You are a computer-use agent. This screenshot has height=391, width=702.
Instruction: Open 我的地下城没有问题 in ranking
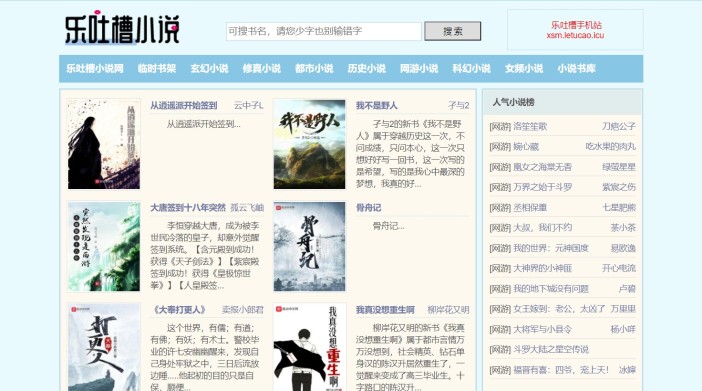point(551,288)
